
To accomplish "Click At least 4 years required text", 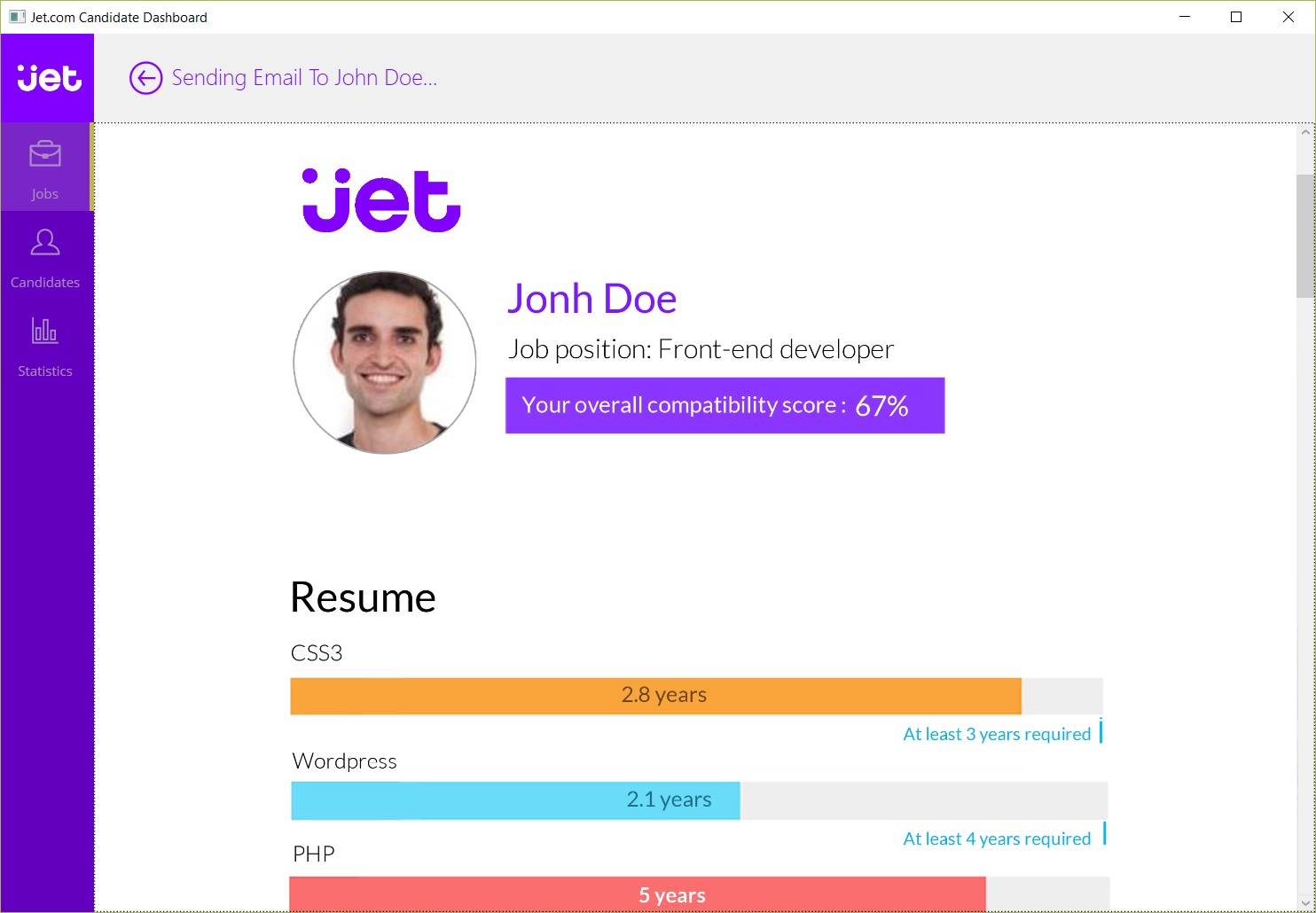I will pos(997,839).
